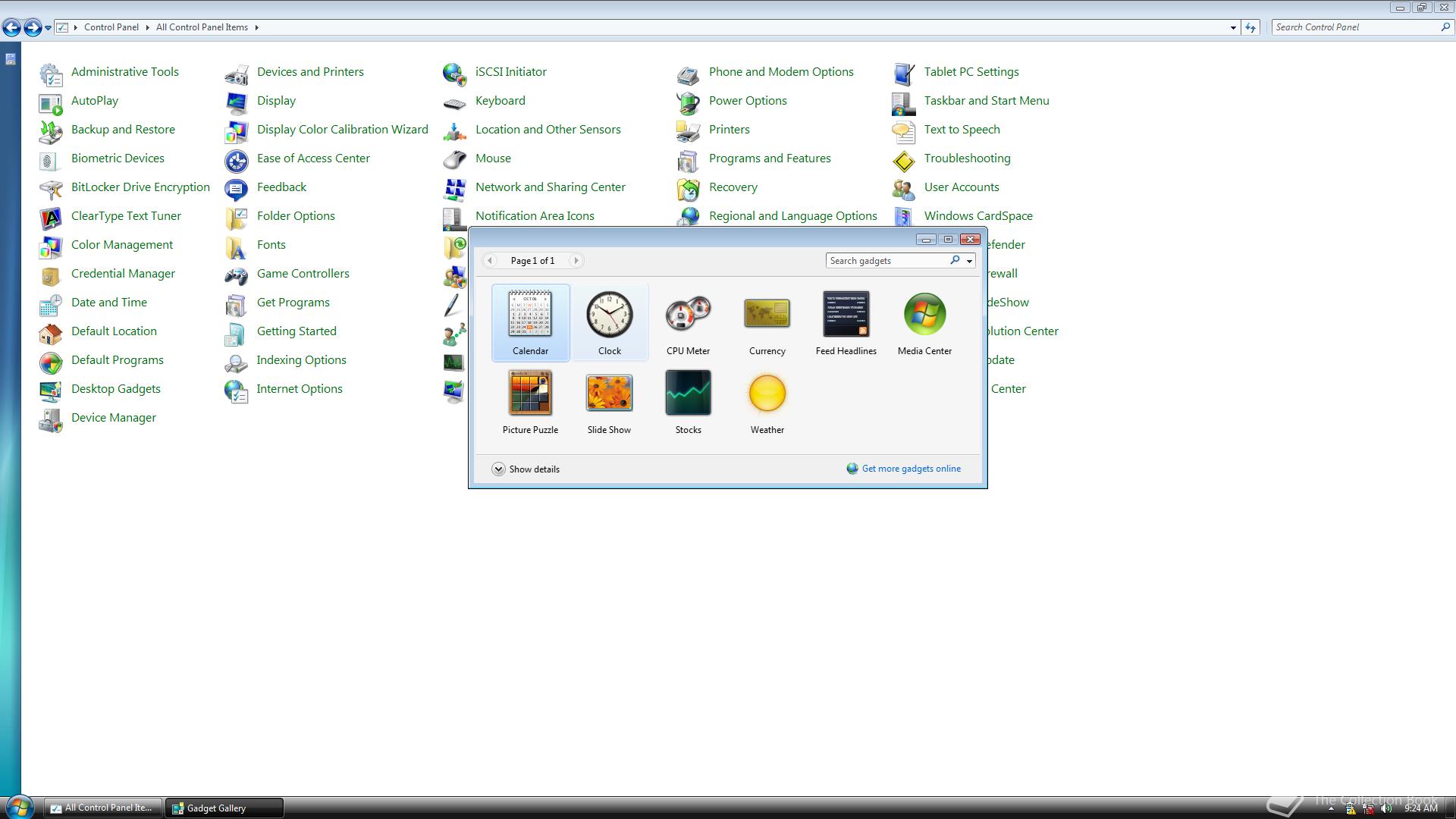Viewport: 1456px width, 819px height.
Task: Refresh the Control Panel address bar
Action: pos(1250,27)
